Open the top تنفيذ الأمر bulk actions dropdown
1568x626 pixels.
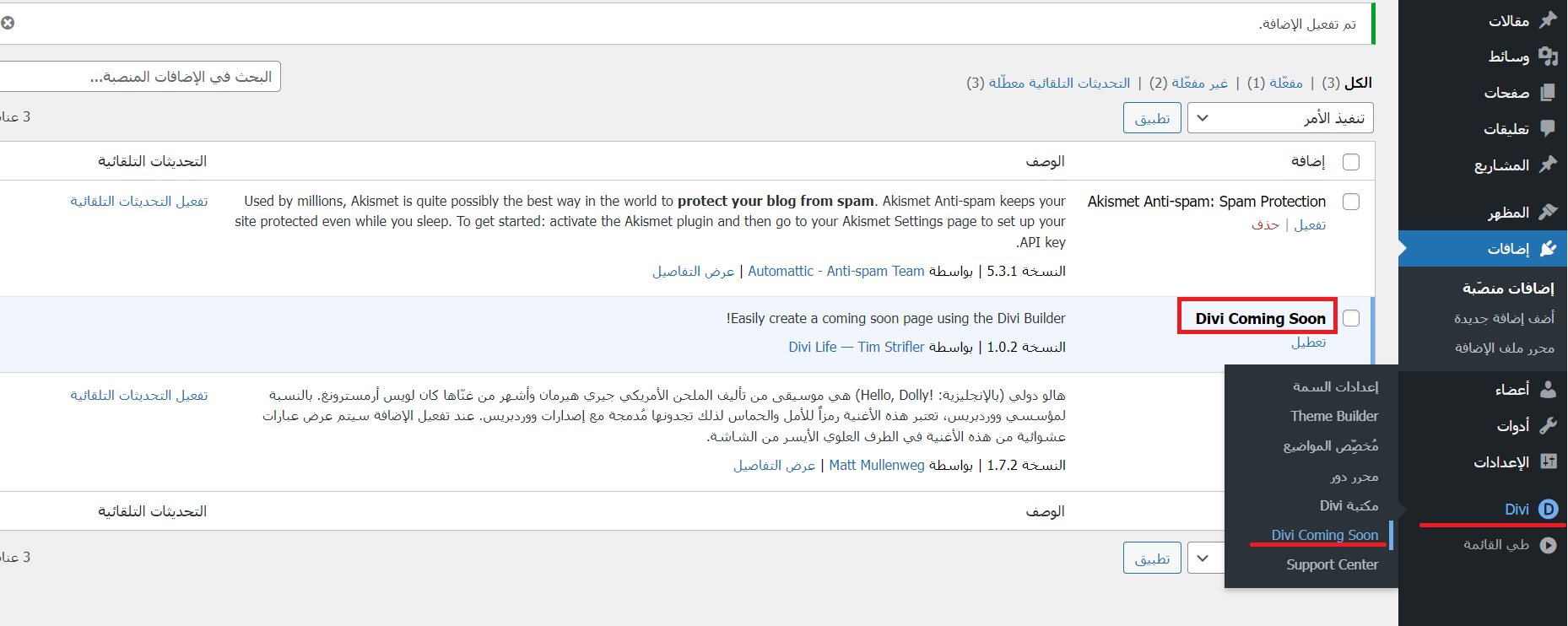1279,118
